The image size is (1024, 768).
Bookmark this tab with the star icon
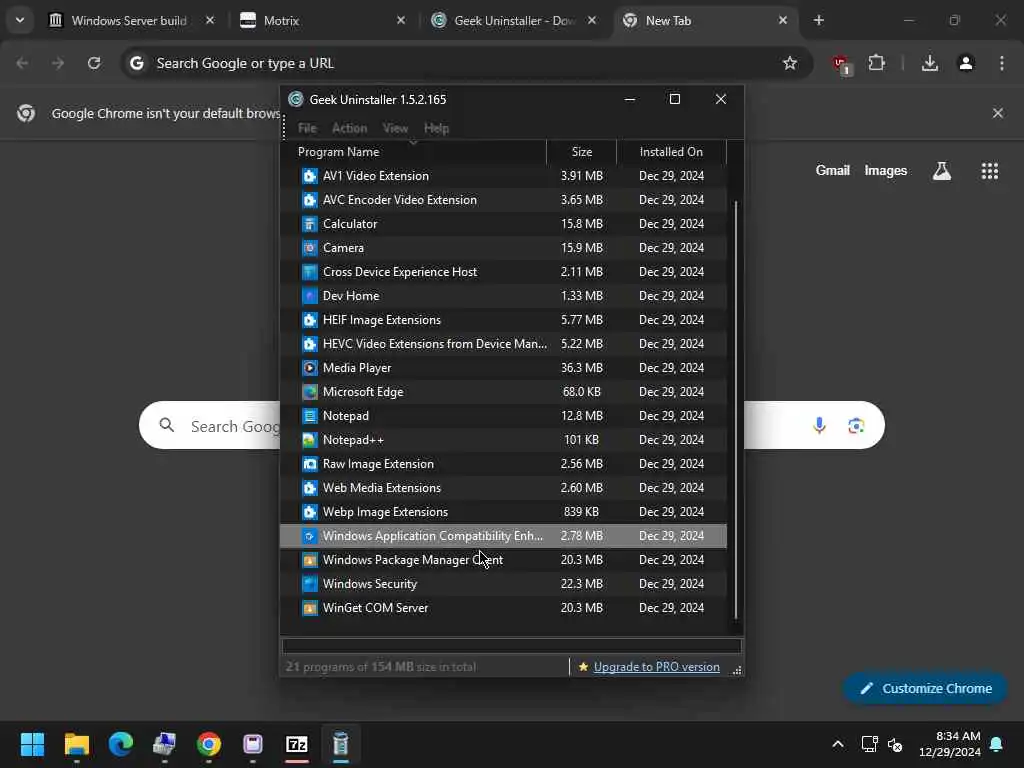(x=790, y=63)
